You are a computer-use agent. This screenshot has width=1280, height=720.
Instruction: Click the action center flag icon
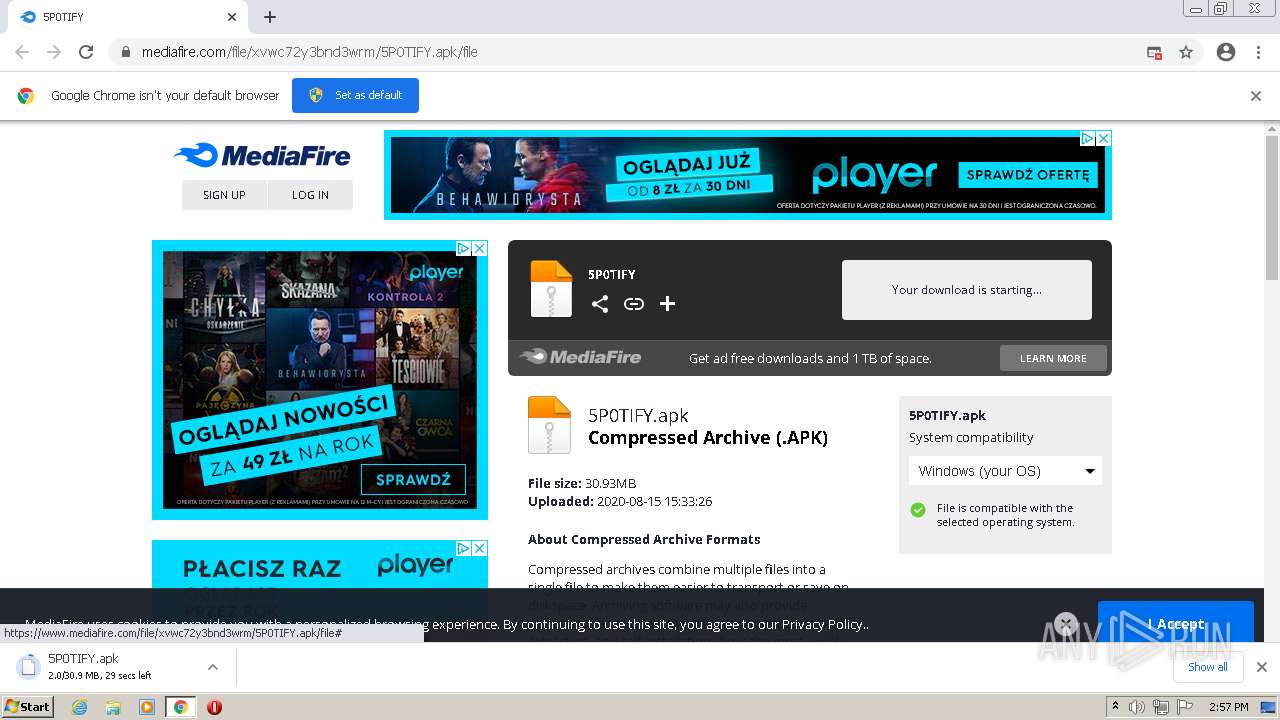tap(1185, 707)
